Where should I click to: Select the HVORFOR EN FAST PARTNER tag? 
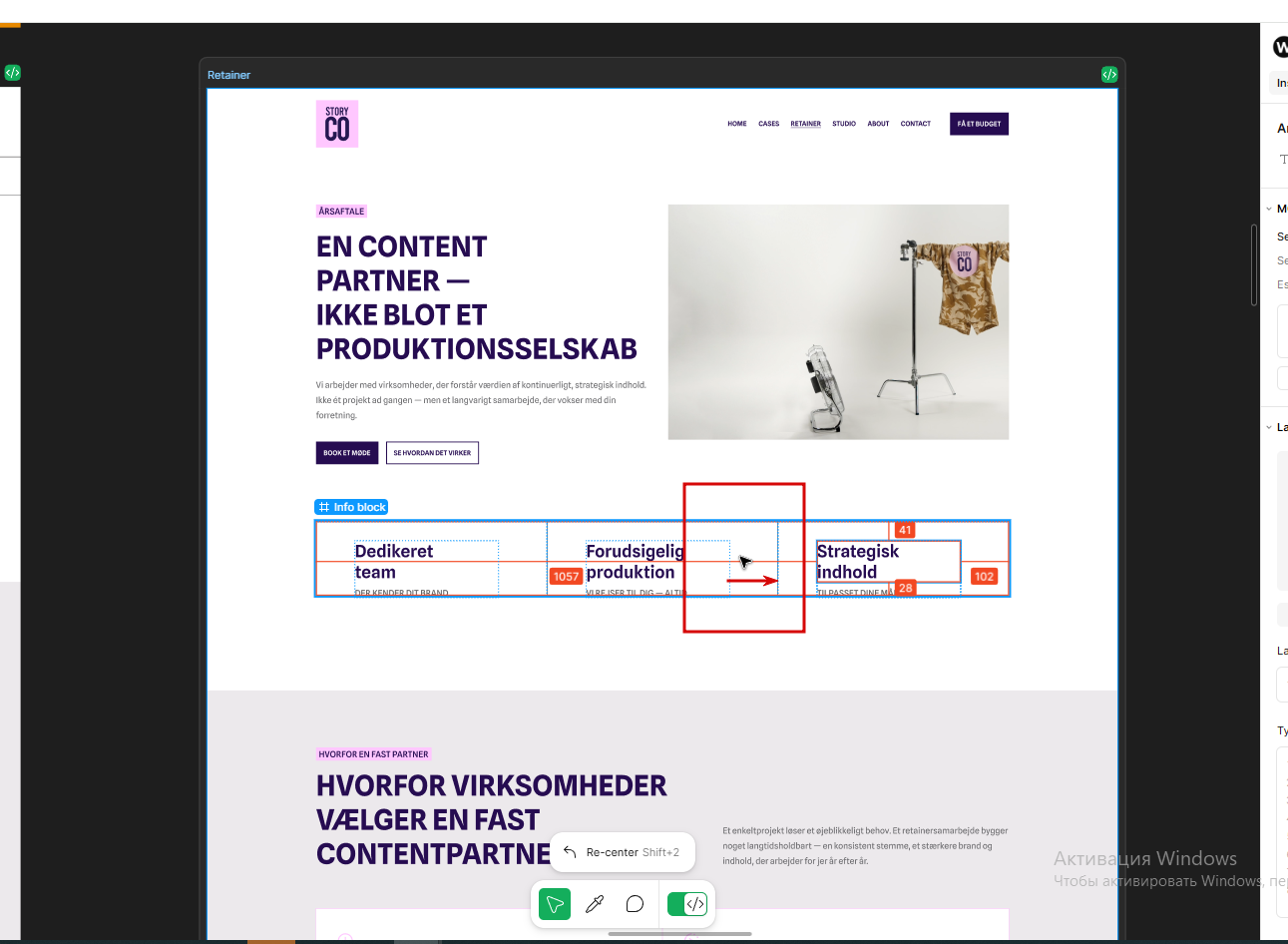coord(373,754)
